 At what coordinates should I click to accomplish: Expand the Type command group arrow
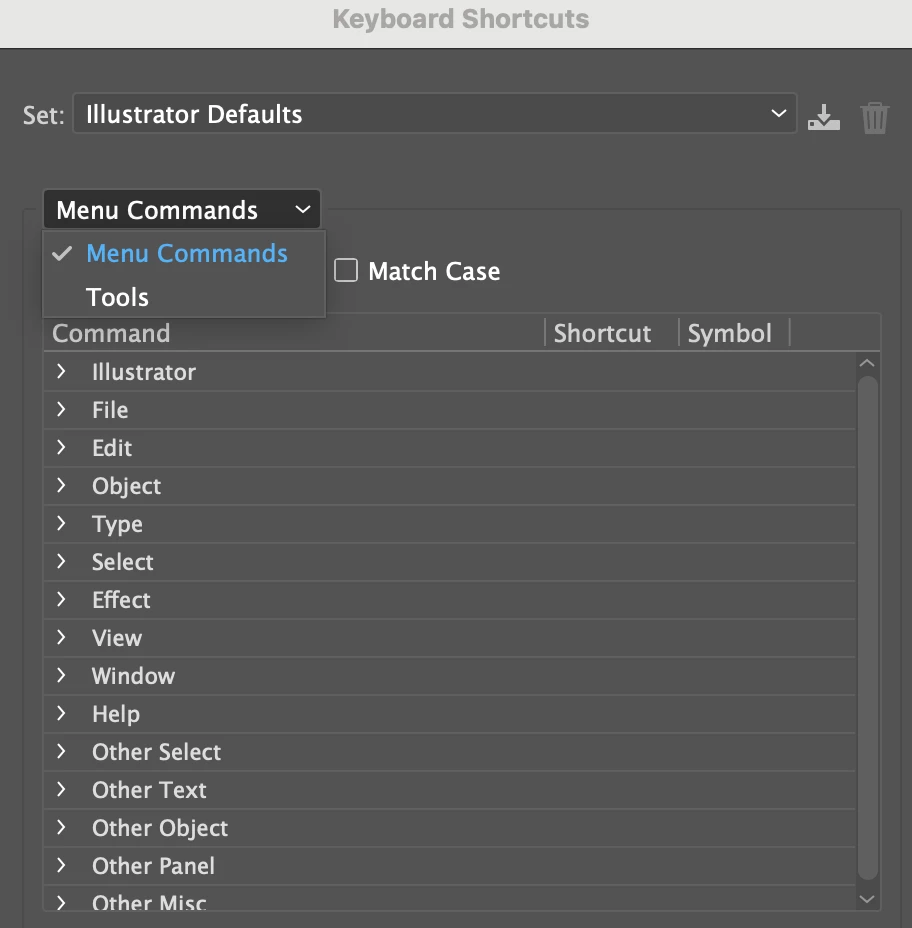62,524
